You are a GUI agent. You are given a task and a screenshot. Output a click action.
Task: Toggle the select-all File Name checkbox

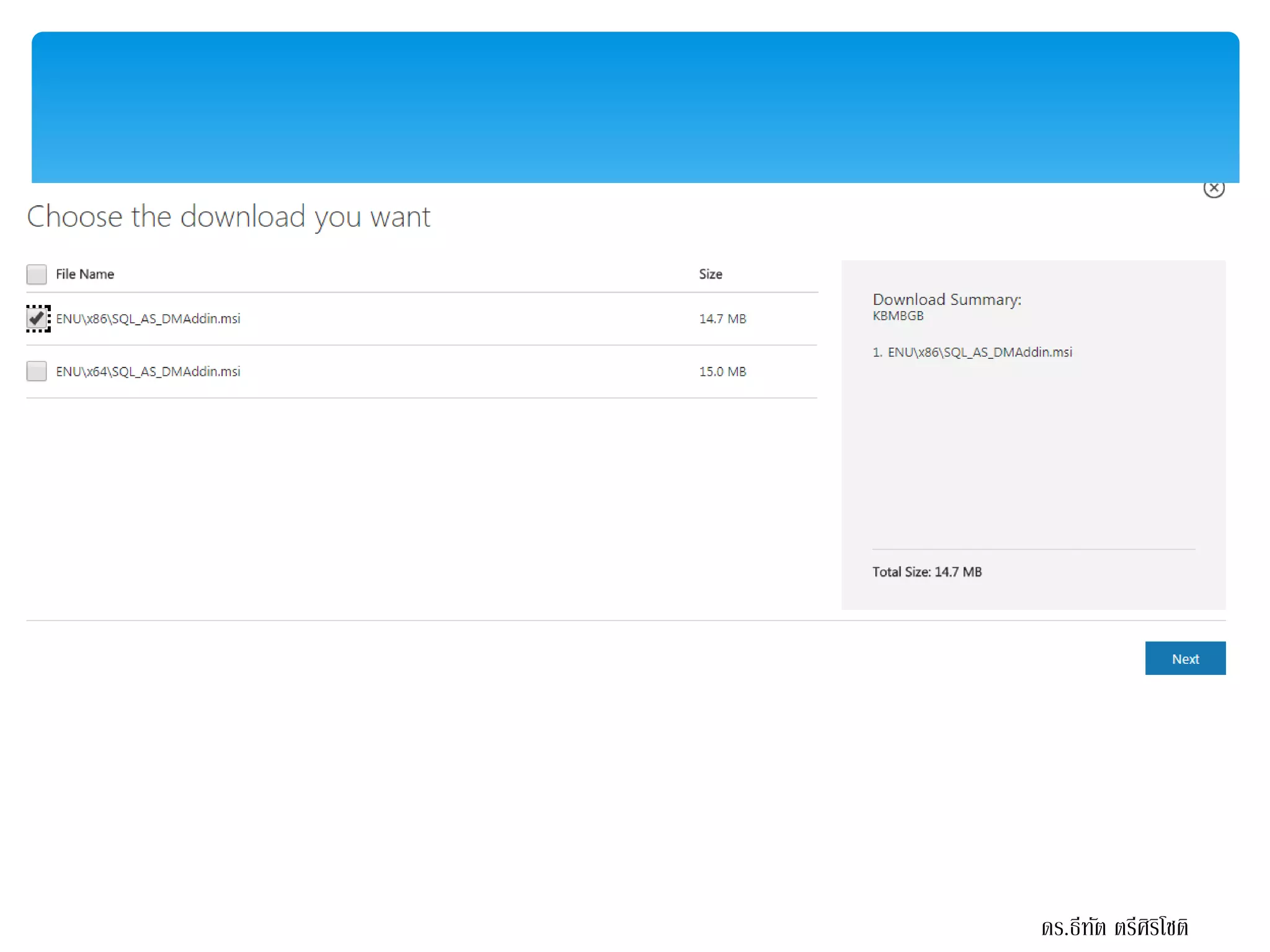(37, 274)
